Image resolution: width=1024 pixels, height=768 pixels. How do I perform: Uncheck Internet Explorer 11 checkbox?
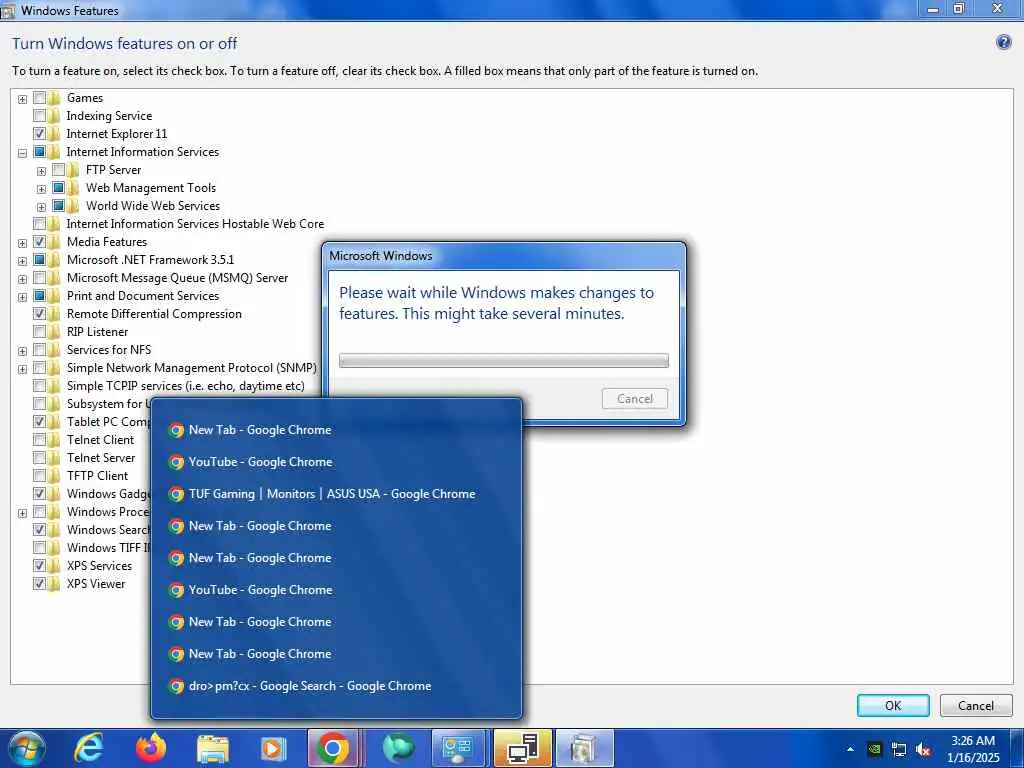[39, 134]
